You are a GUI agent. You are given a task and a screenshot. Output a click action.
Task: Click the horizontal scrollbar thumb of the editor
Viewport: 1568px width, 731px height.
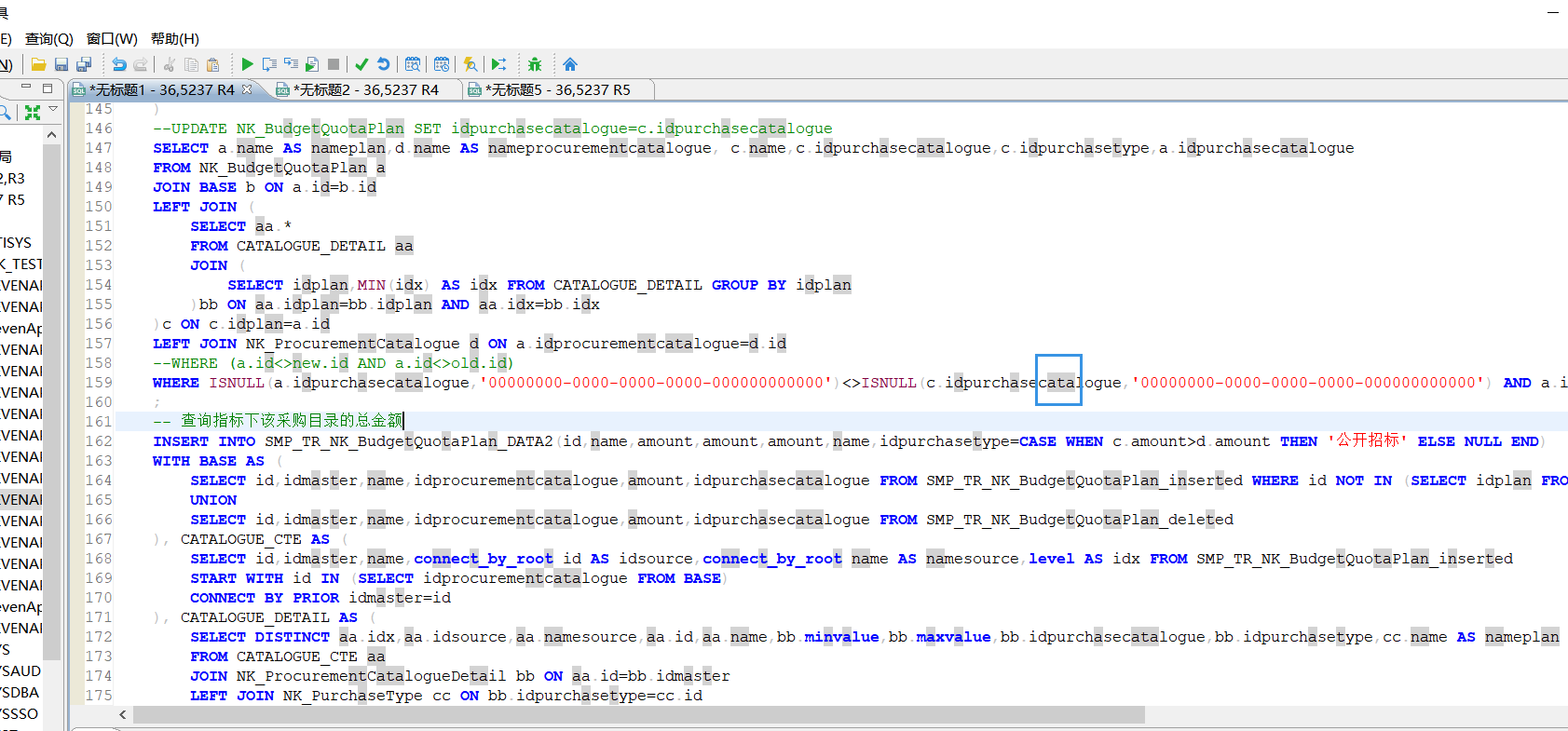coord(639,714)
